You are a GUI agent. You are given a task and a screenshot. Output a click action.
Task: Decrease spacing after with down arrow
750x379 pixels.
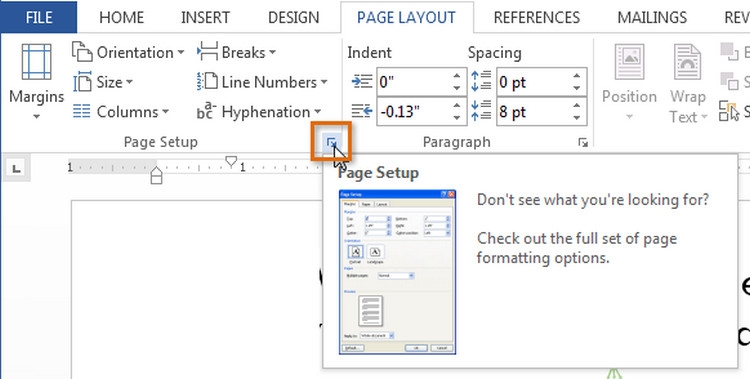[577, 118]
